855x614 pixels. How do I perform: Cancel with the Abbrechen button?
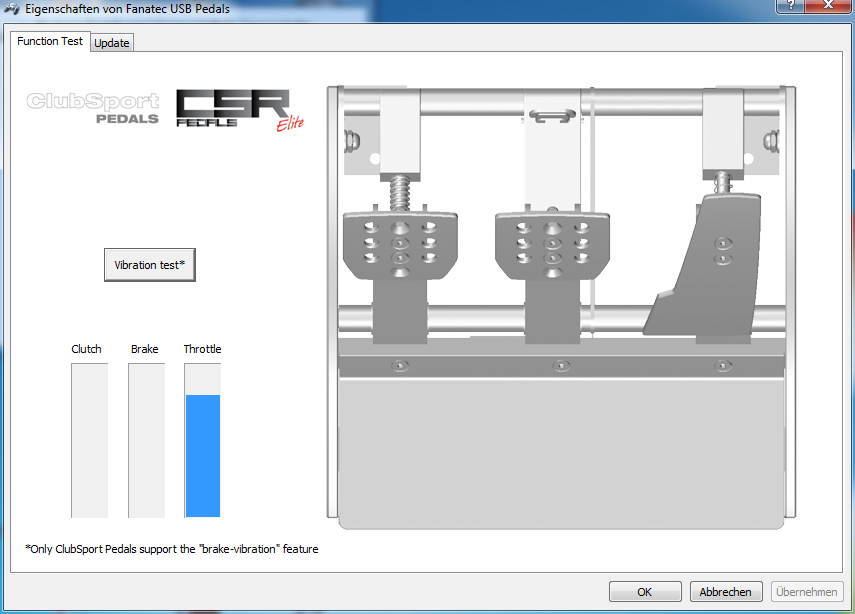coord(726,592)
